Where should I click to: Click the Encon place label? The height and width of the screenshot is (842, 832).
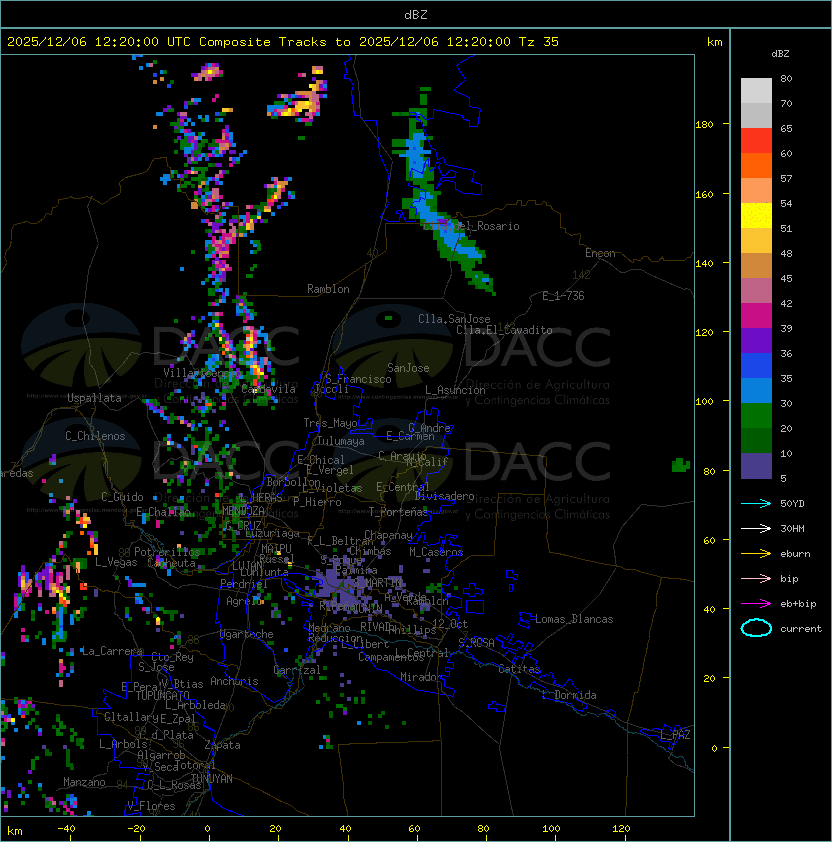(x=600, y=253)
